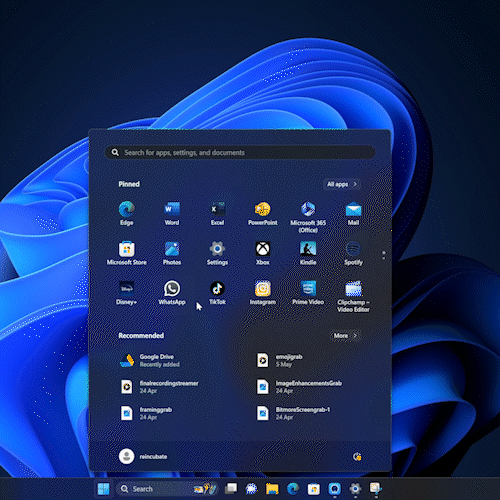This screenshot has height=500, width=500.
Task: Launch Spotify from pinned apps
Action: 353,253
